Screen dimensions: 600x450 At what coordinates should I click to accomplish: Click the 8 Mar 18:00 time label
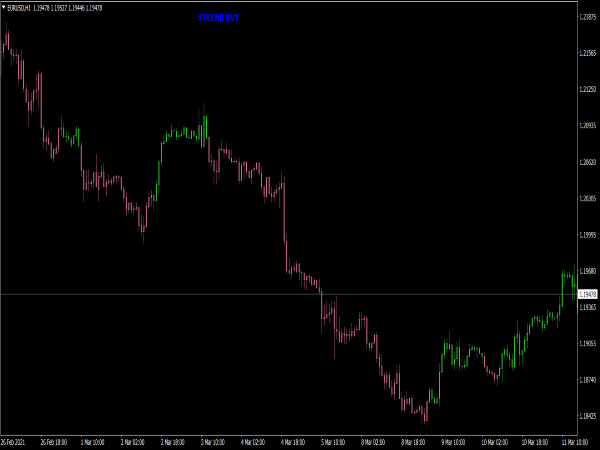tap(413, 442)
